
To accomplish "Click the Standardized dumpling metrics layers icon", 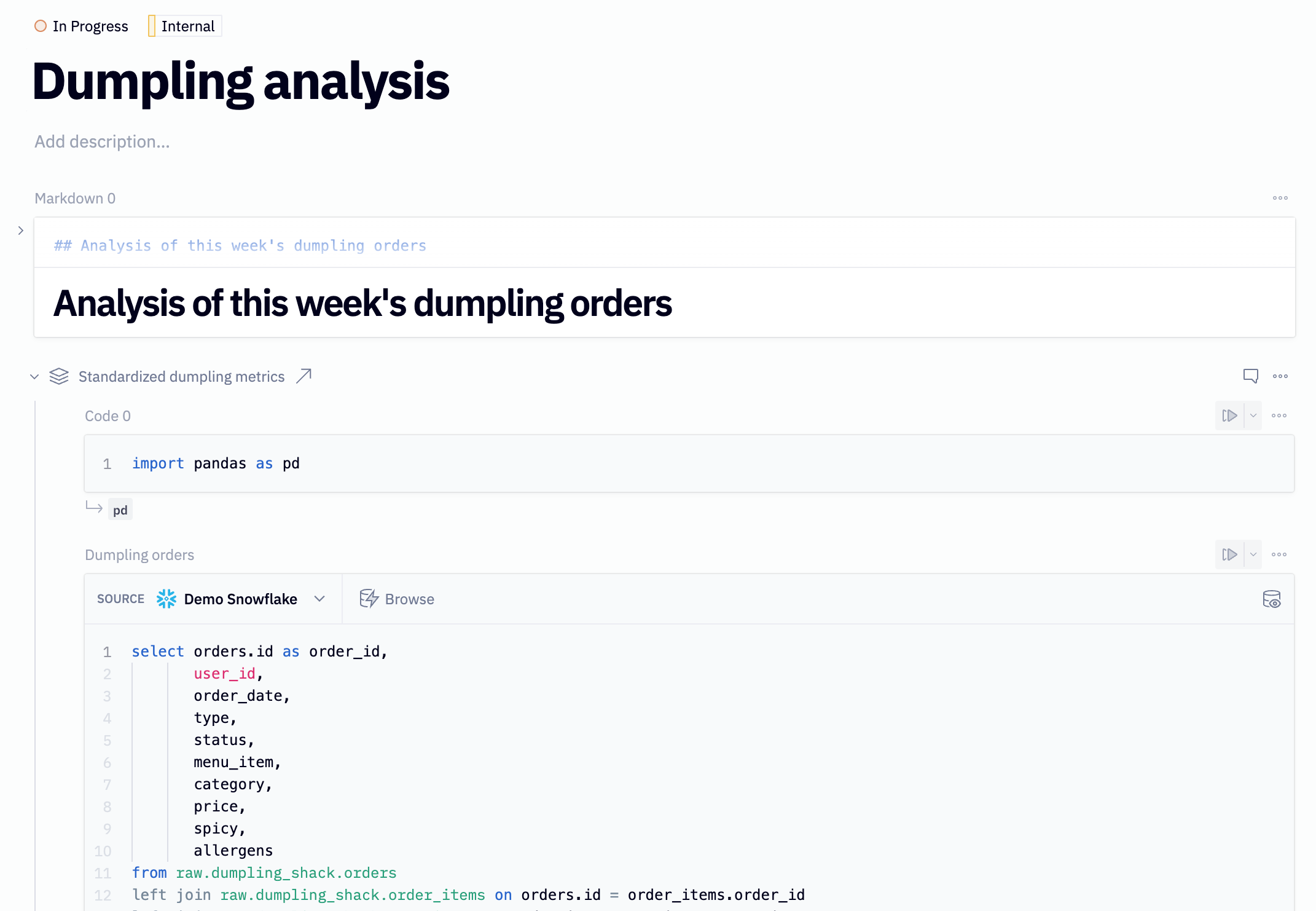I will [59, 376].
